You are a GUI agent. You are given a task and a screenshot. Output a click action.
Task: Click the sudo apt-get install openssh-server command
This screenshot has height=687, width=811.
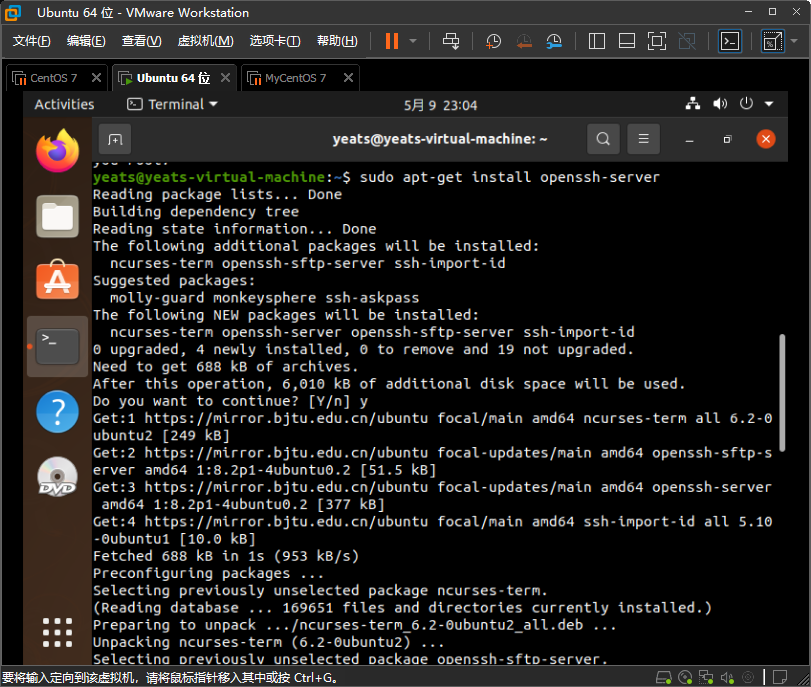[x=509, y=177]
